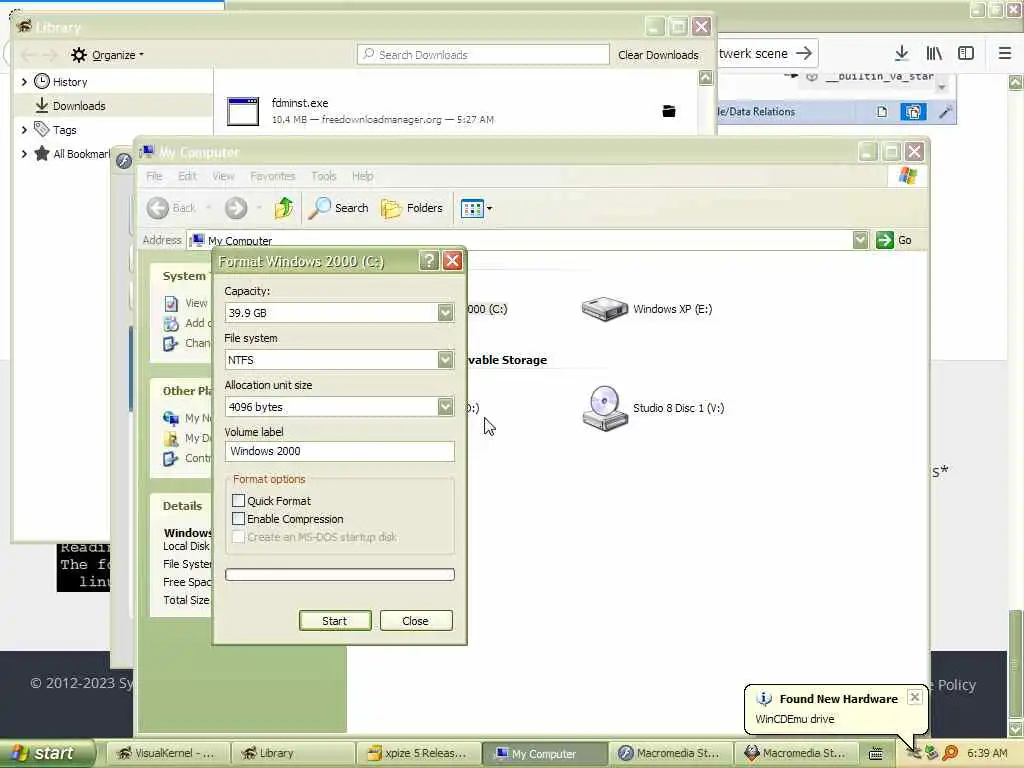Click My Computer address field text
The image size is (1024, 768).
[x=240, y=241]
